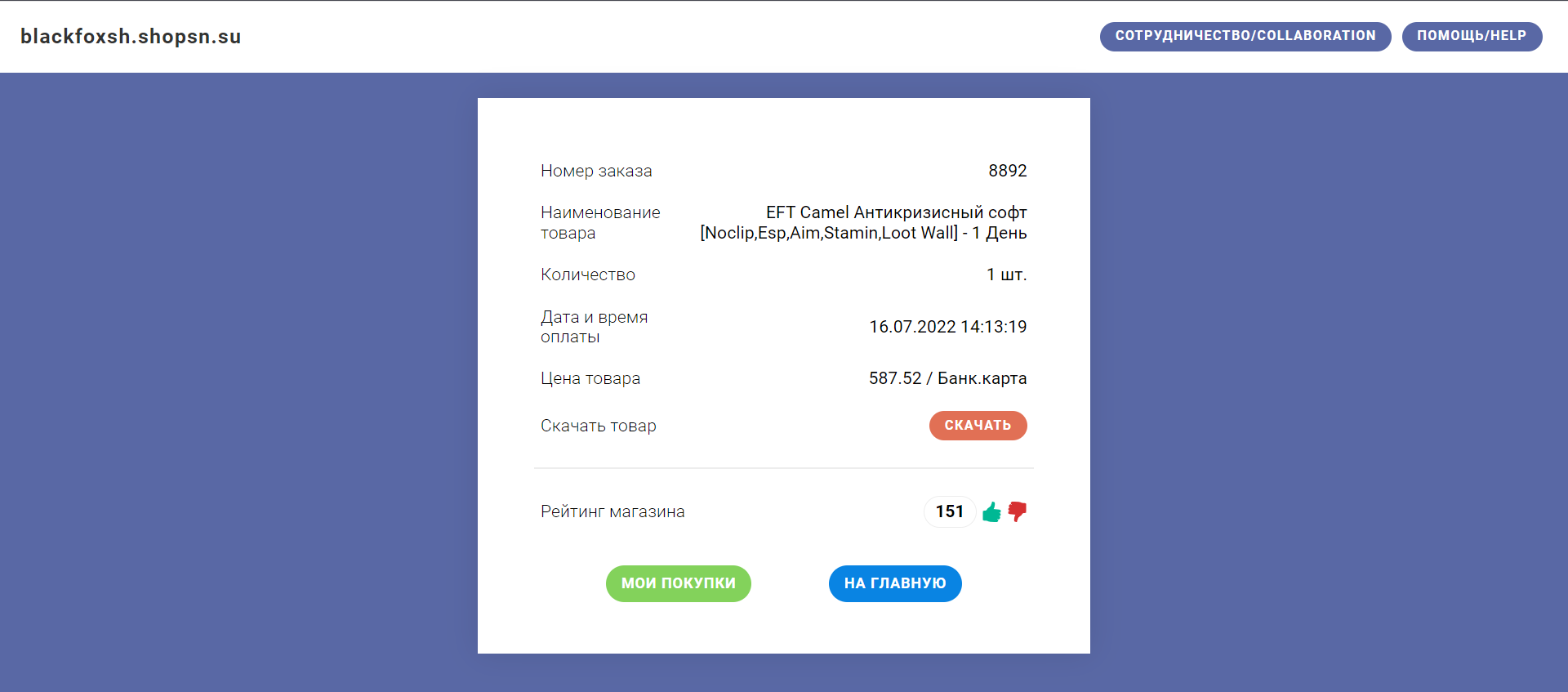Click the price 587.52 / Банк.карта

pos(947,378)
